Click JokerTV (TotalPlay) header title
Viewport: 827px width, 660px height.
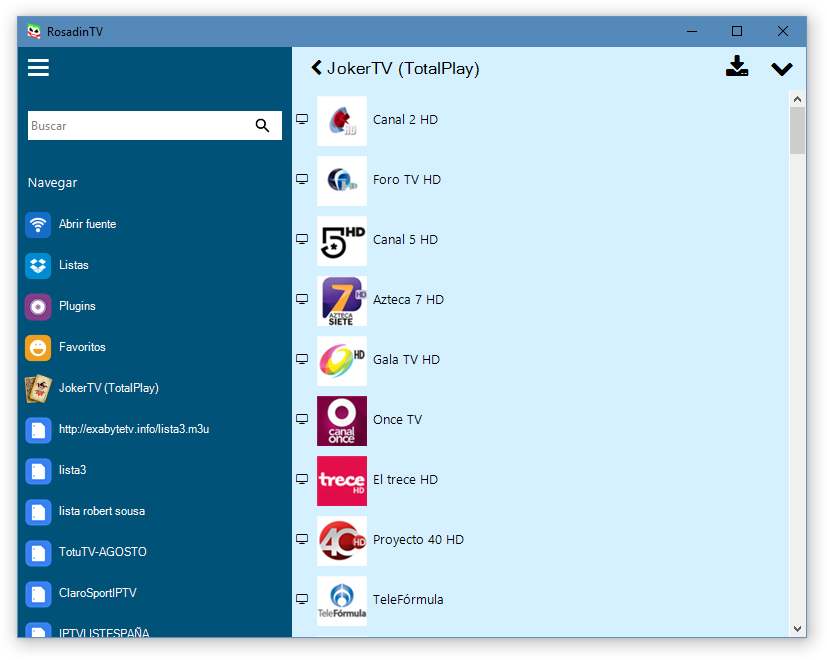pyautogui.click(x=403, y=69)
